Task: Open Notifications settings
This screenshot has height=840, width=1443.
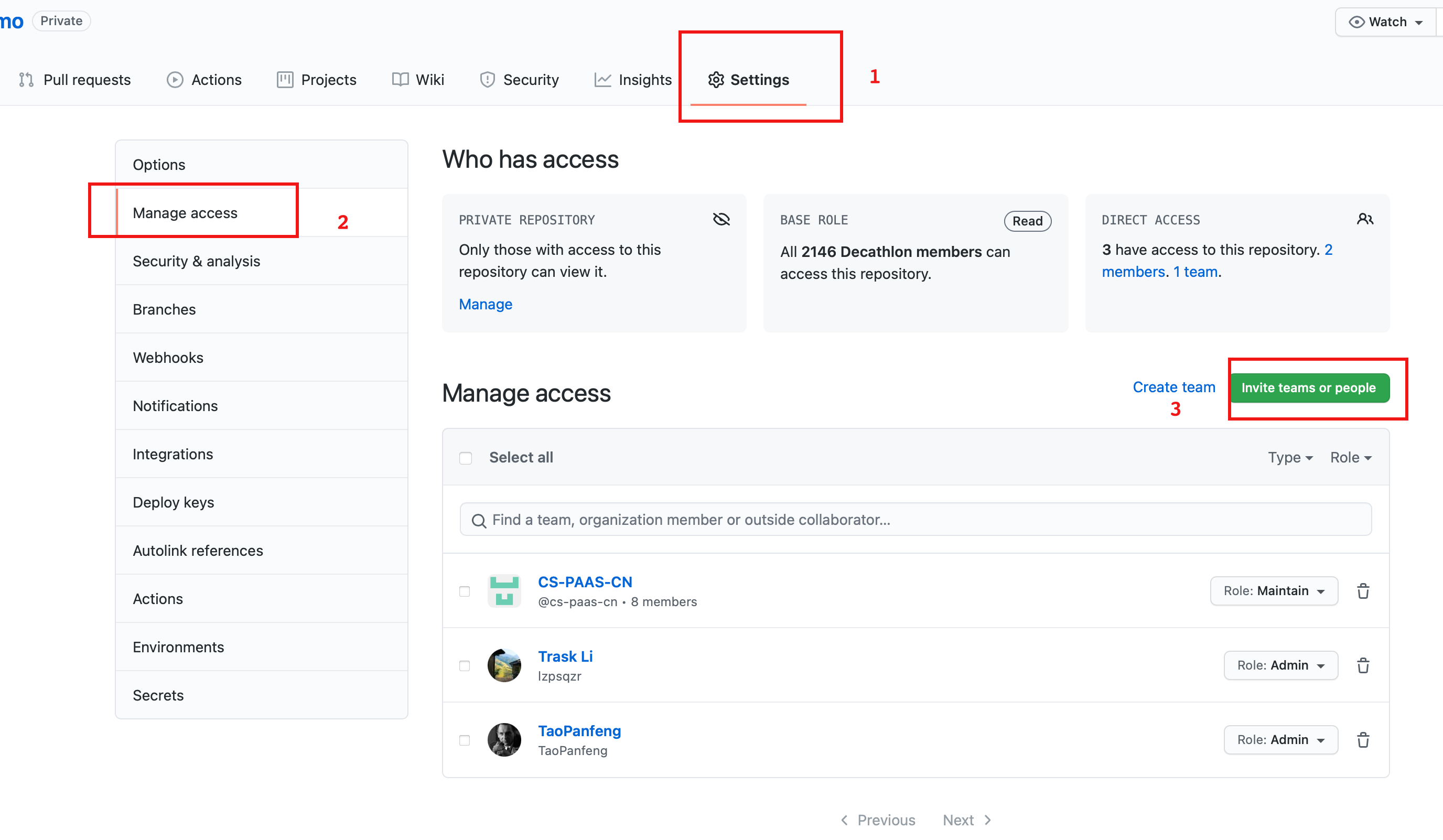Action: coord(262,406)
